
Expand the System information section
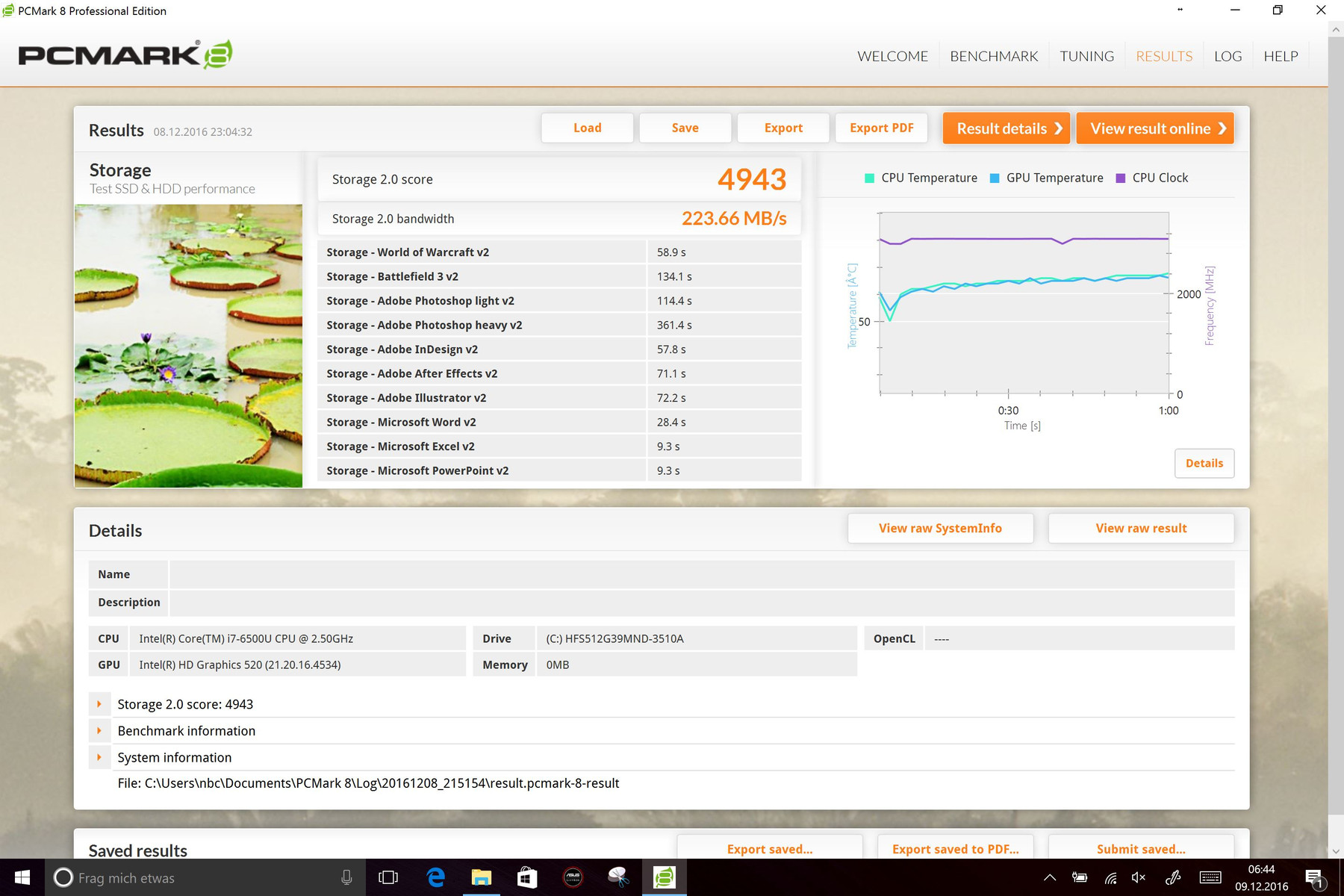tap(99, 757)
